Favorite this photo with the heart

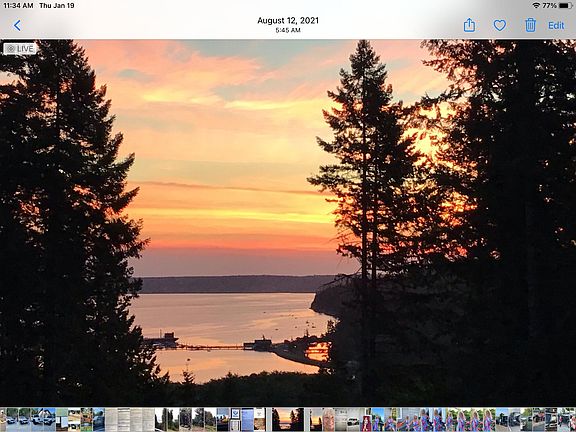pos(500,25)
